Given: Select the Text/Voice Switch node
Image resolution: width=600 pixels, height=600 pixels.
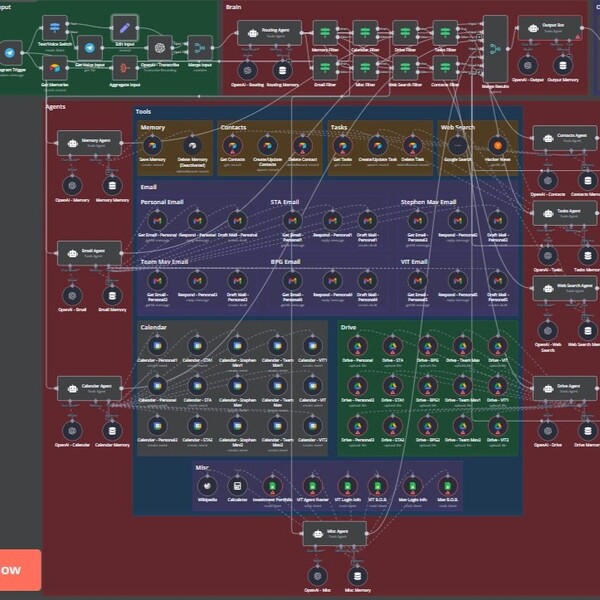Looking at the screenshot, I should click(x=55, y=28).
